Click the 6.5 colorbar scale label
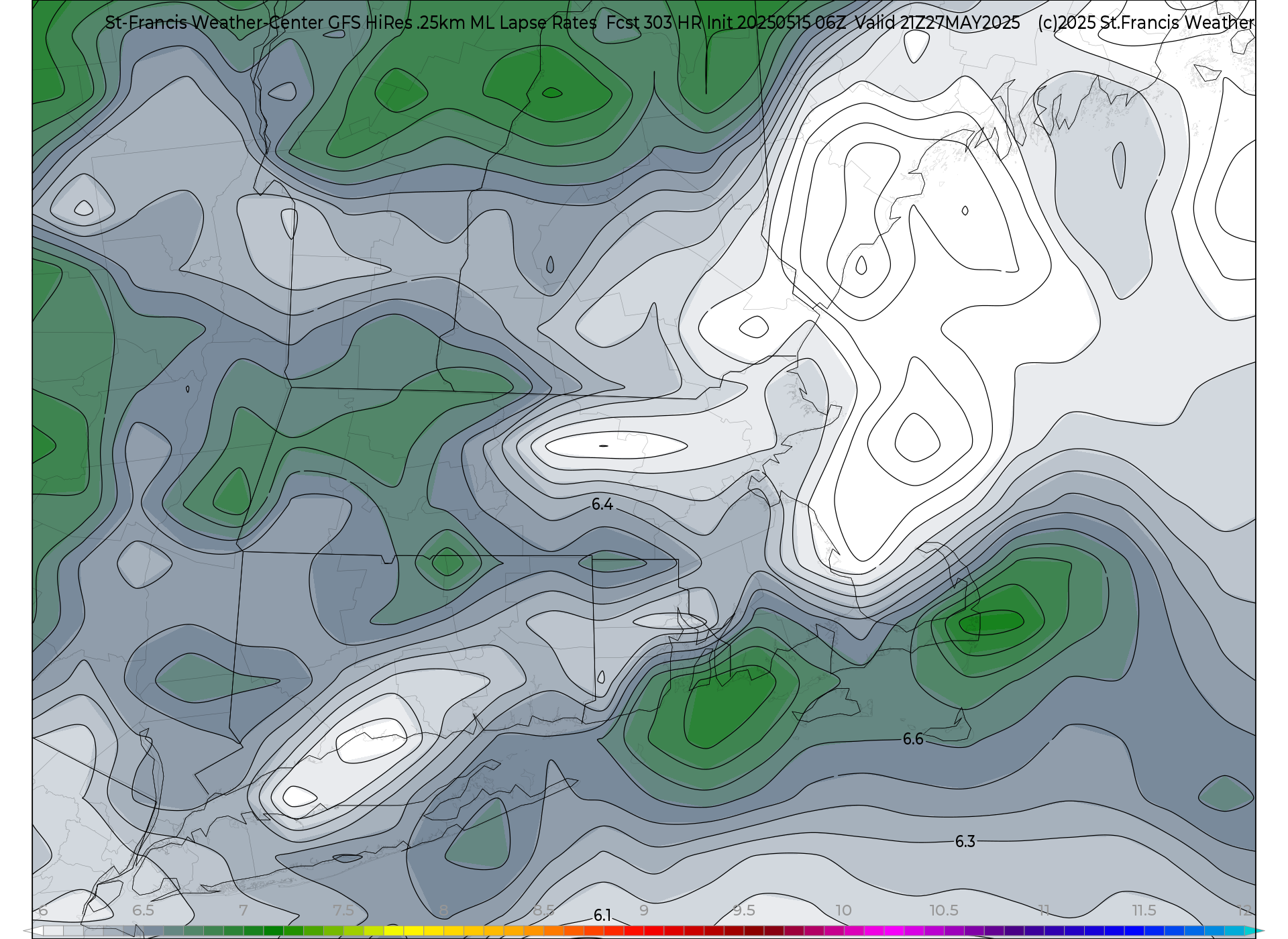Viewport: 1288px width, 939px height. [143, 911]
